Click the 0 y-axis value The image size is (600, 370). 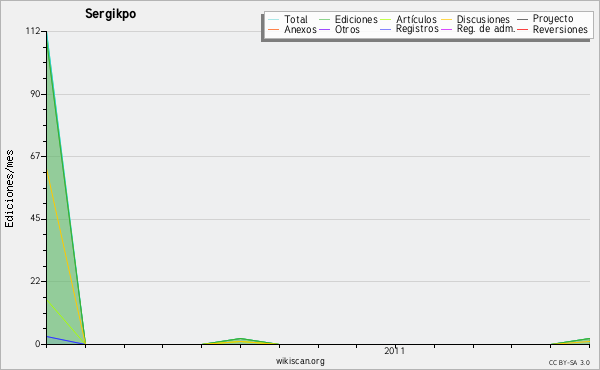pyautogui.click(x=38, y=344)
